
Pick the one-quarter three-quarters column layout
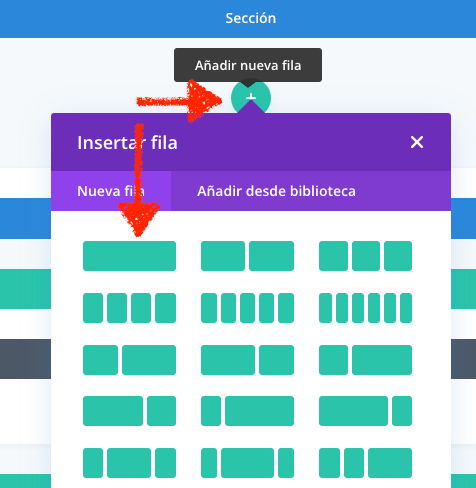pyautogui.click(x=365, y=360)
